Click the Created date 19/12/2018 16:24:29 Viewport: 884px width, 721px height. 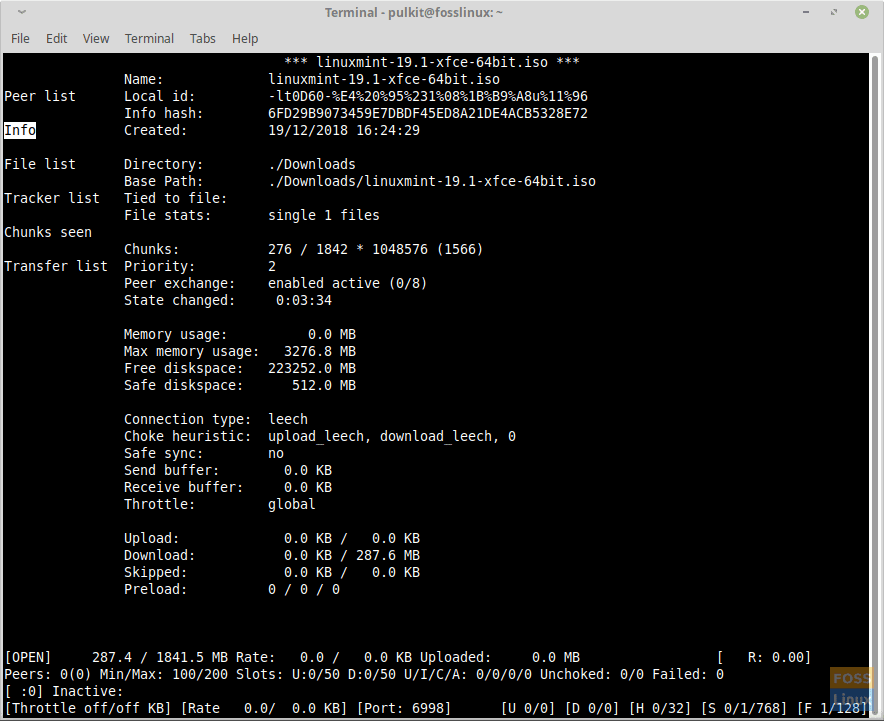pos(344,130)
